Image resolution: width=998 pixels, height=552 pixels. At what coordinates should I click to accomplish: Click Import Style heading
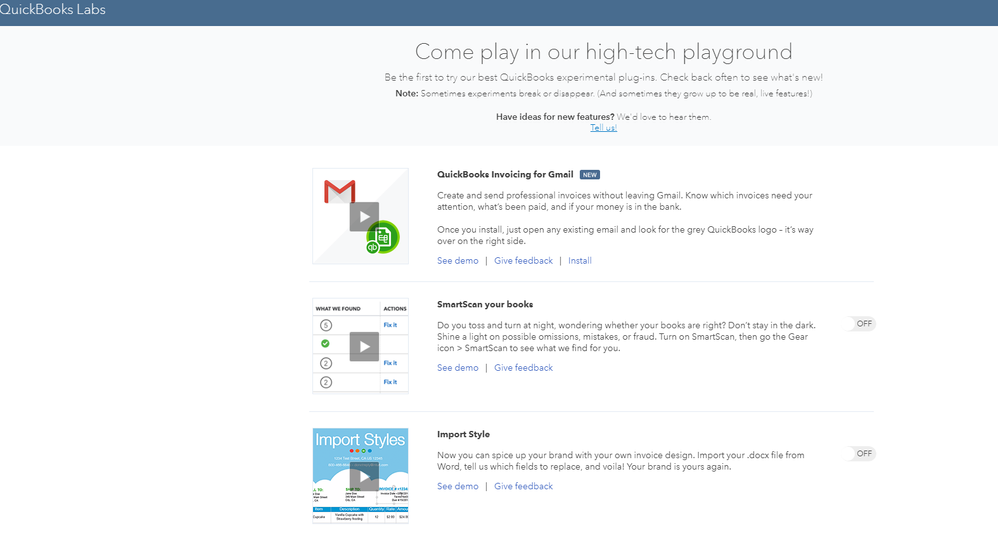[x=463, y=434]
